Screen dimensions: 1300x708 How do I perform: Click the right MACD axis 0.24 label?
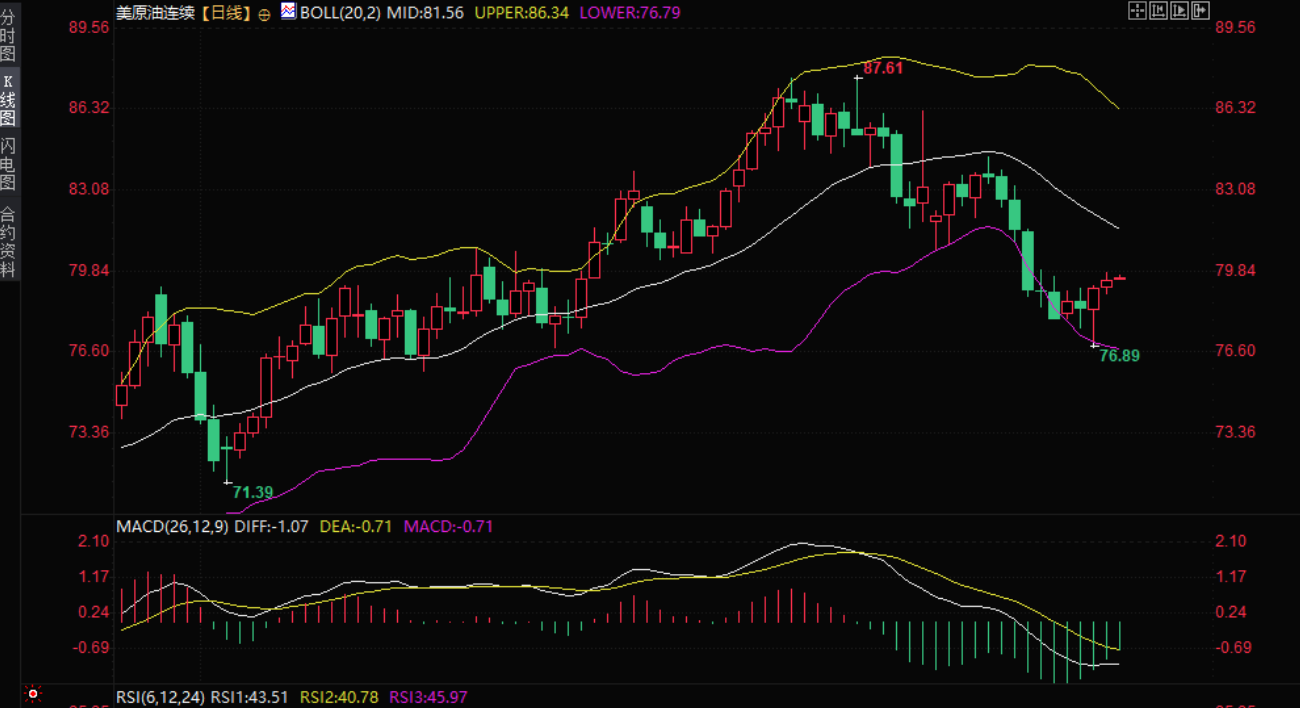point(1231,612)
